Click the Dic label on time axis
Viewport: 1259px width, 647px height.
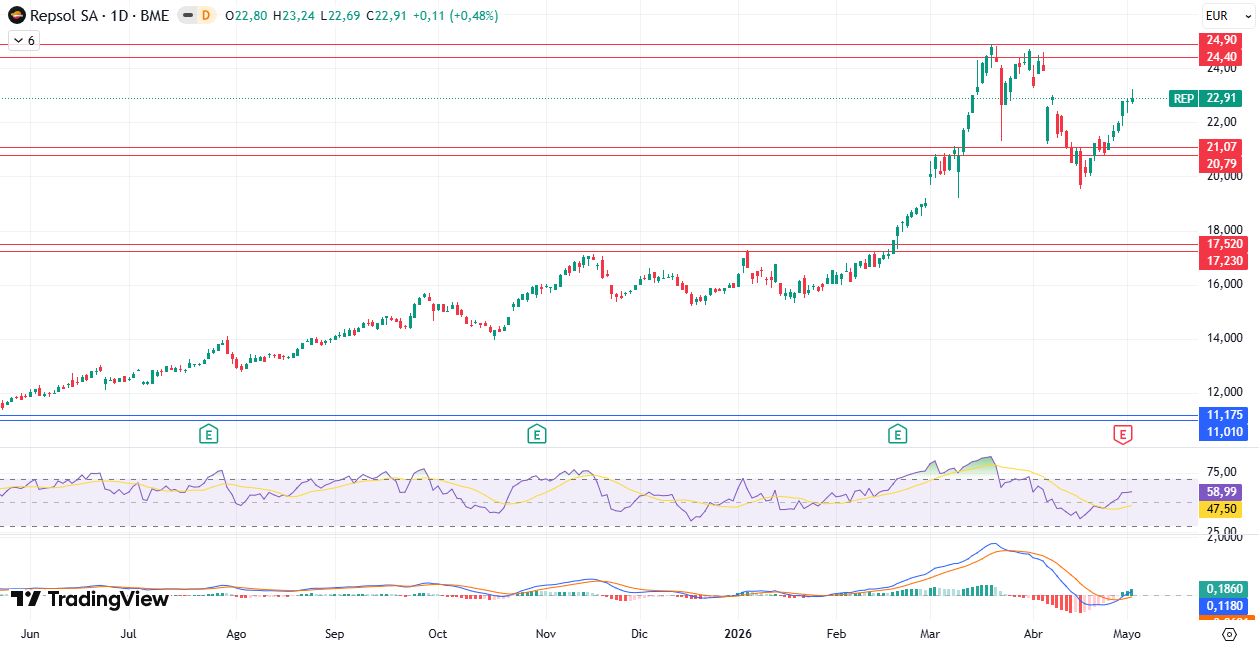[639, 634]
